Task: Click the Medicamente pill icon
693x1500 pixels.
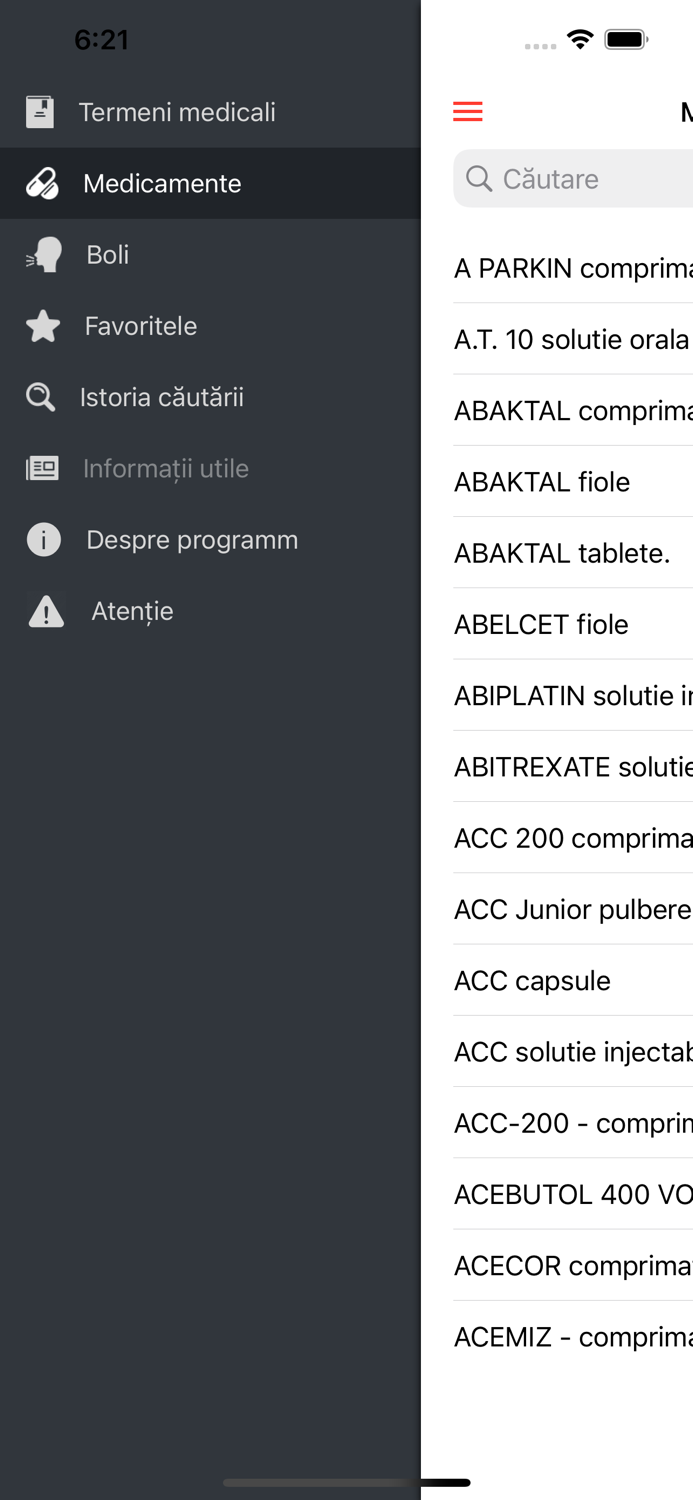Action: pyautogui.click(x=40, y=183)
